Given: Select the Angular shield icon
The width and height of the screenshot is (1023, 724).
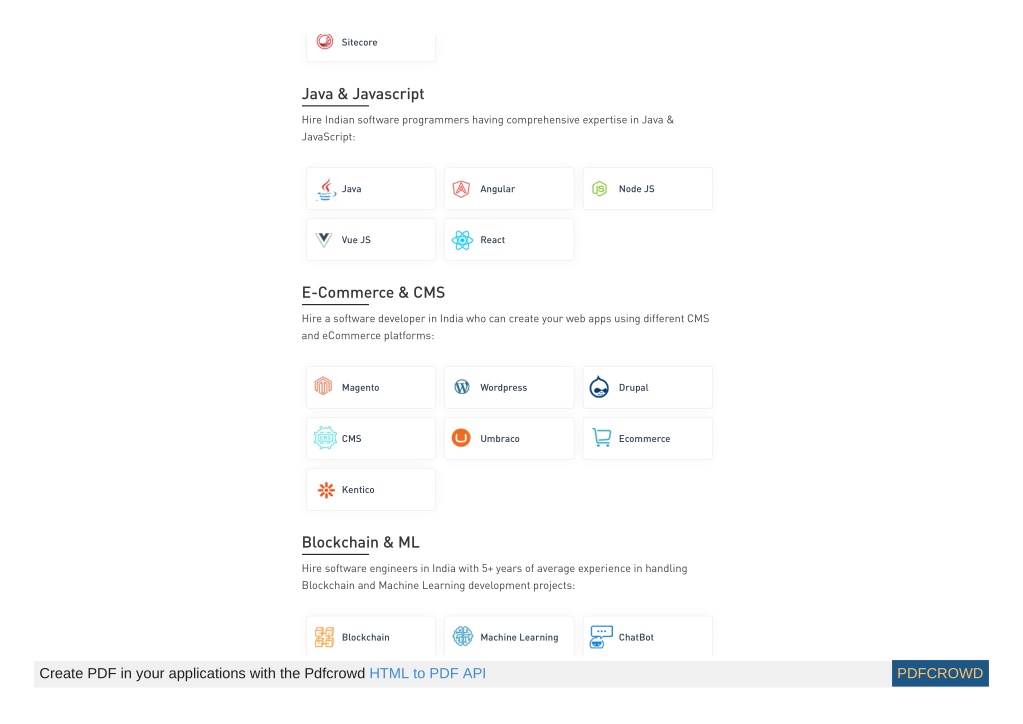Looking at the screenshot, I should tap(461, 189).
